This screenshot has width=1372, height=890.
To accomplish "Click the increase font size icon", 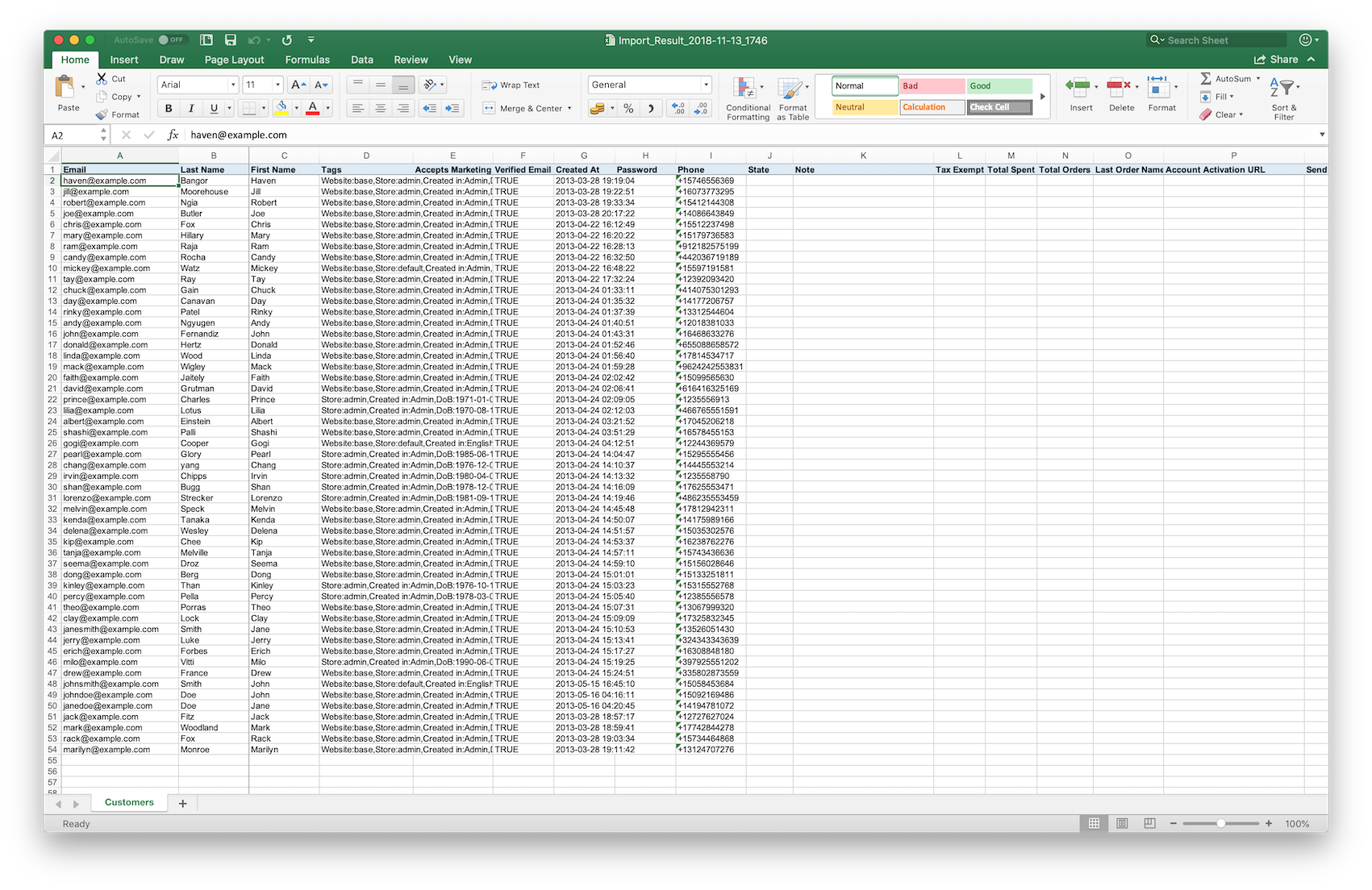I will [298, 85].
